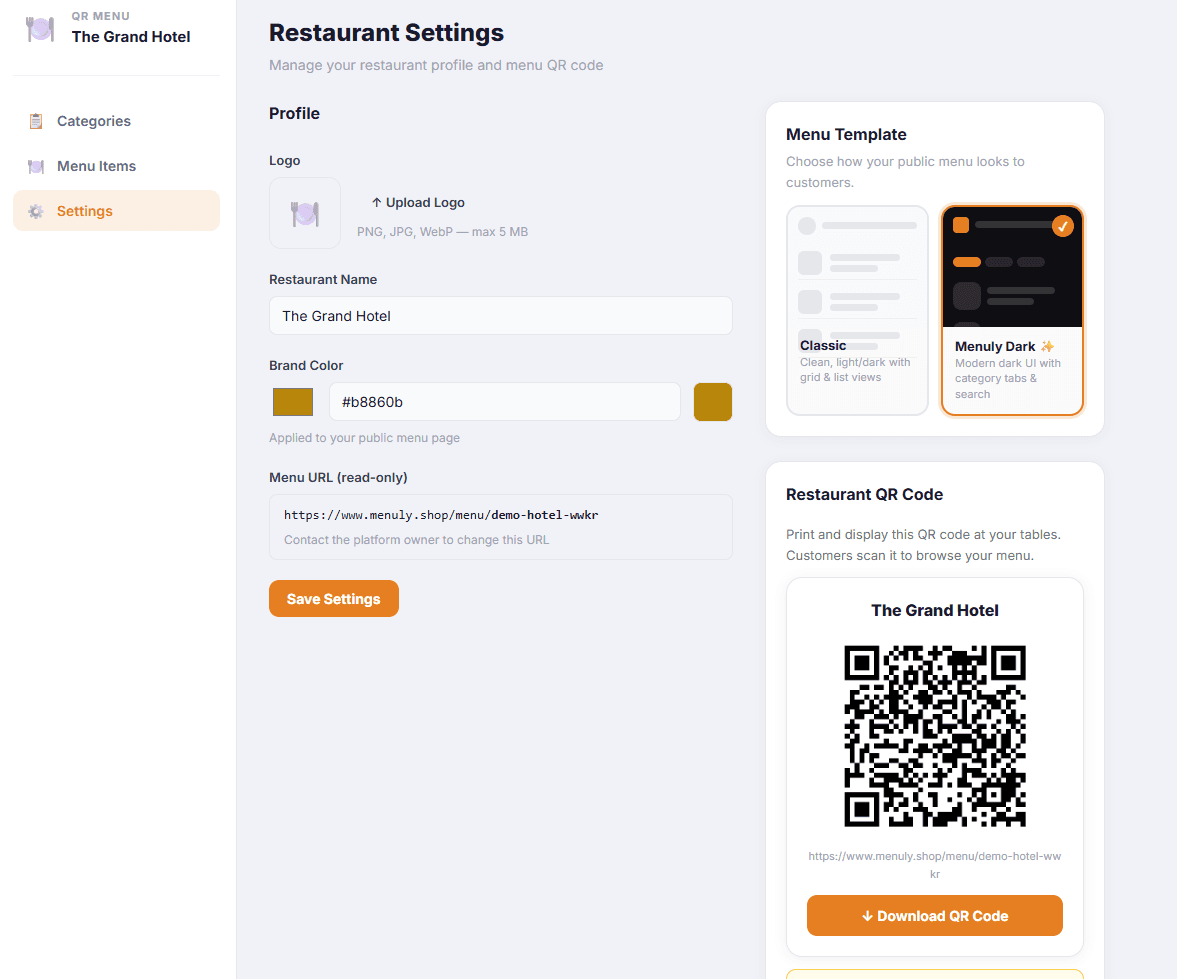The width and height of the screenshot is (1177, 979).
Task: Click the orange checkmark on Menuly Dark
Action: [x=1062, y=226]
